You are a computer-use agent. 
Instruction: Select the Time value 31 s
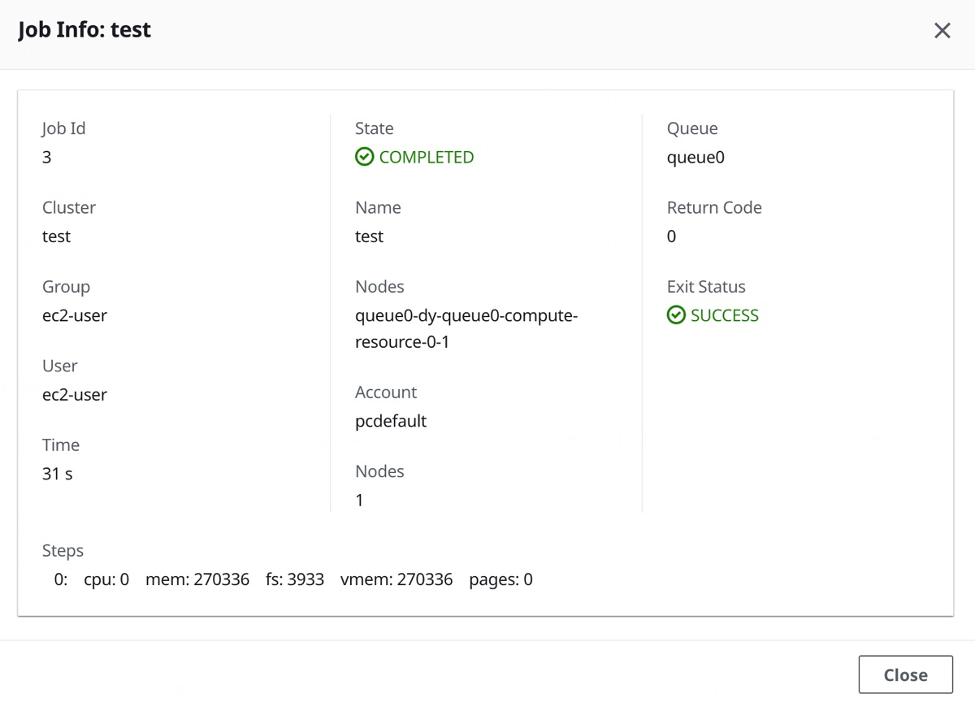(x=55, y=473)
